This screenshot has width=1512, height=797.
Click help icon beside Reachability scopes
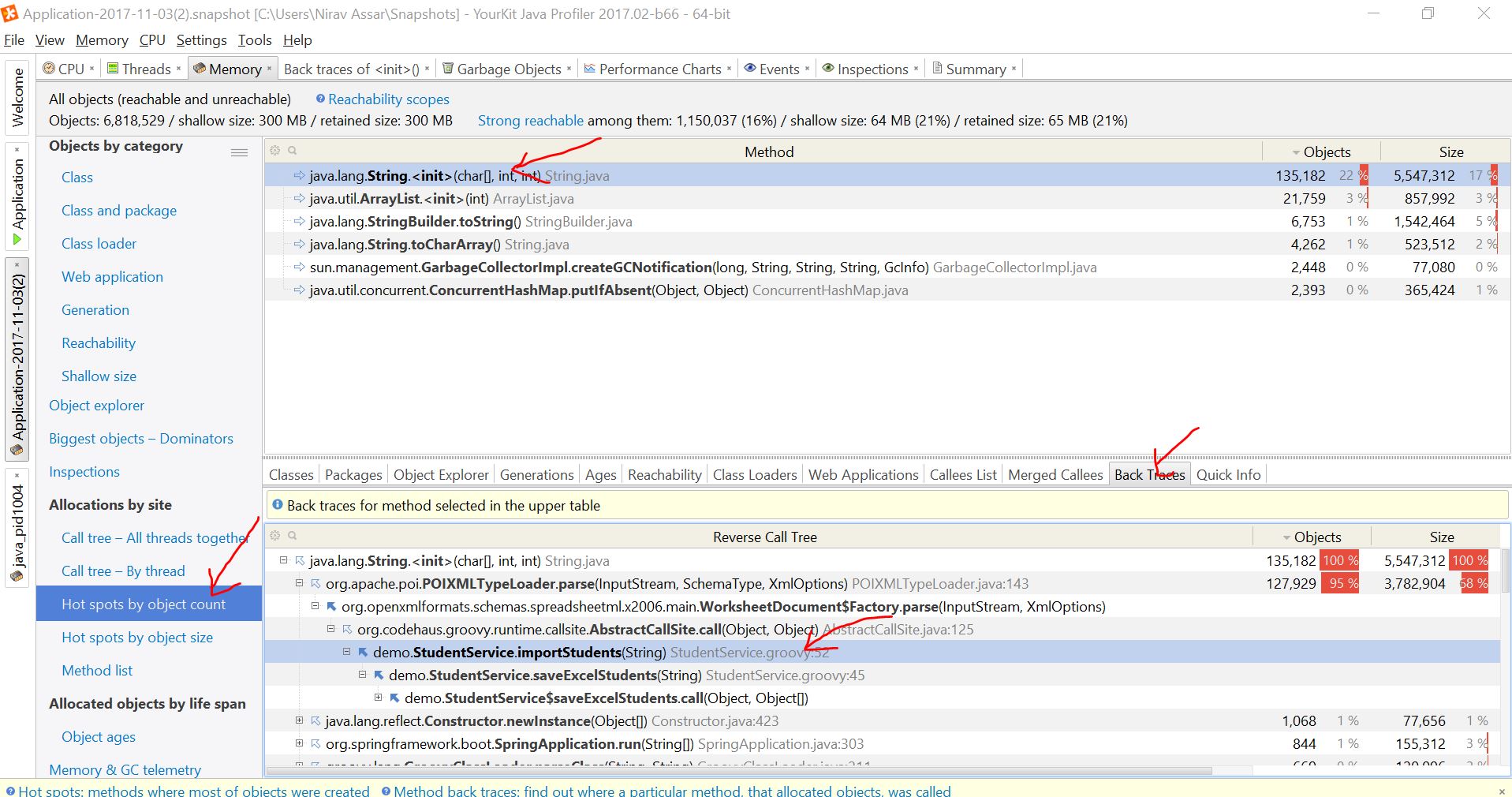click(320, 99)
